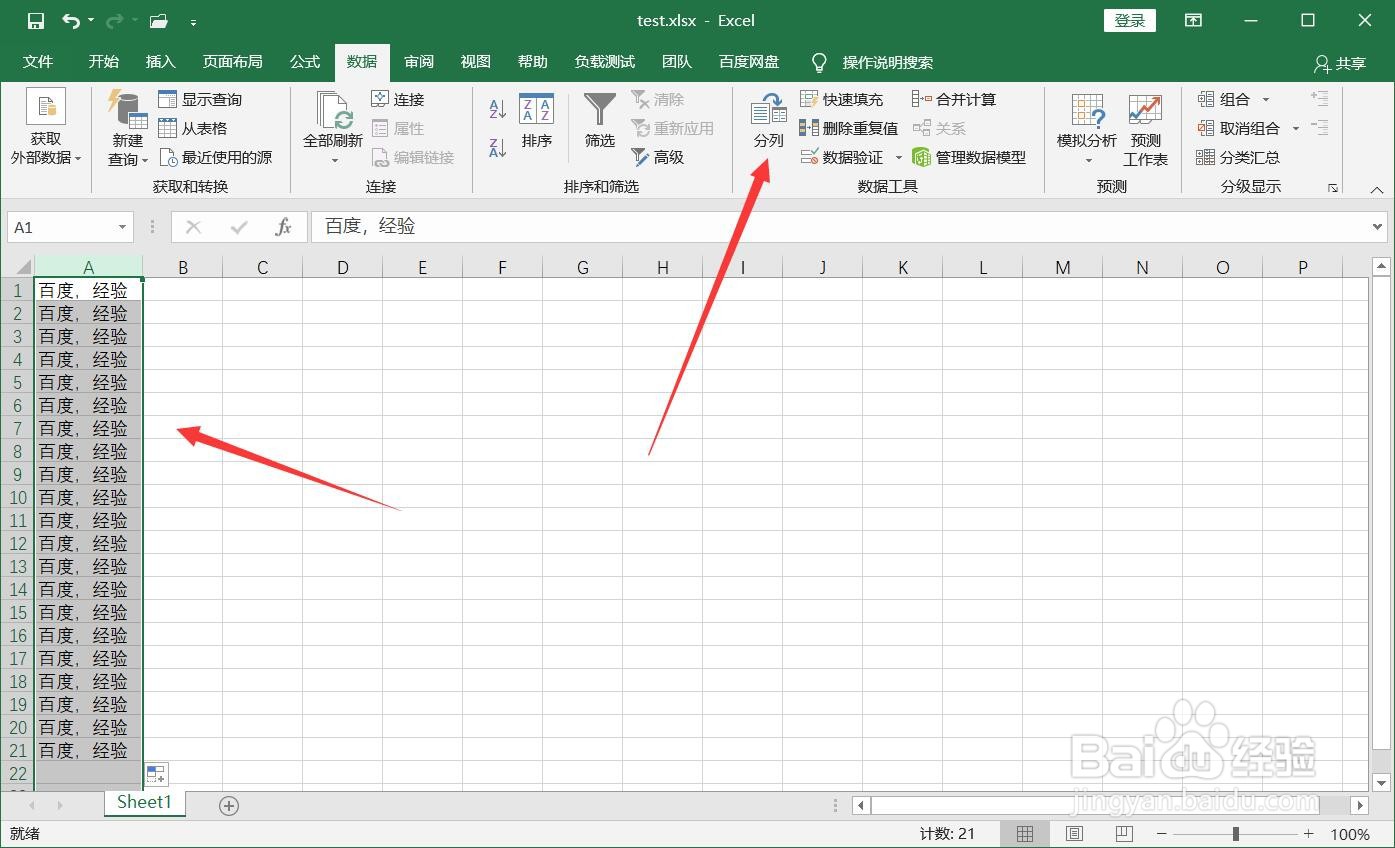Select column A header

point(89,267)
